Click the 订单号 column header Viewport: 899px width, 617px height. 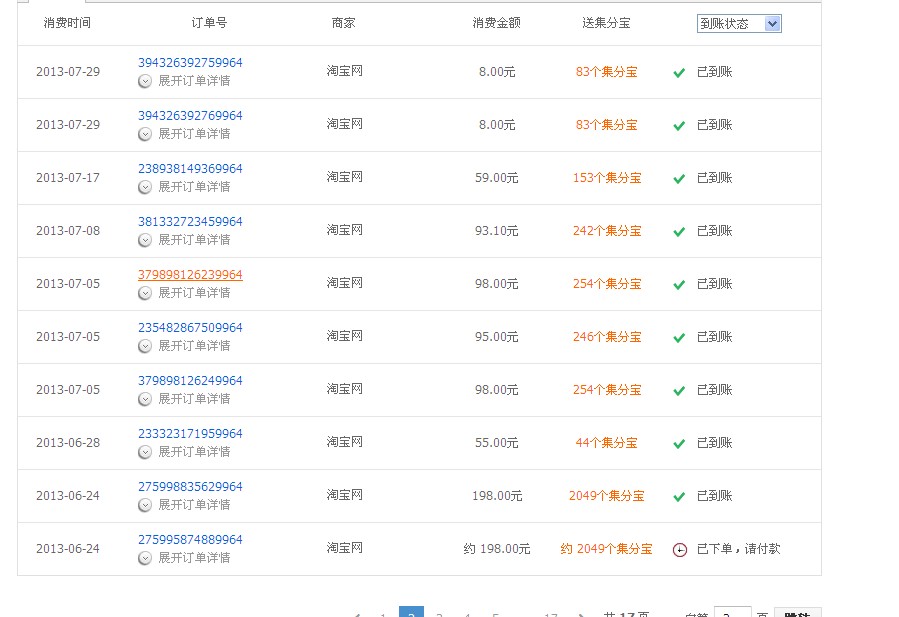pyautogui.click(x=209, y=23)
